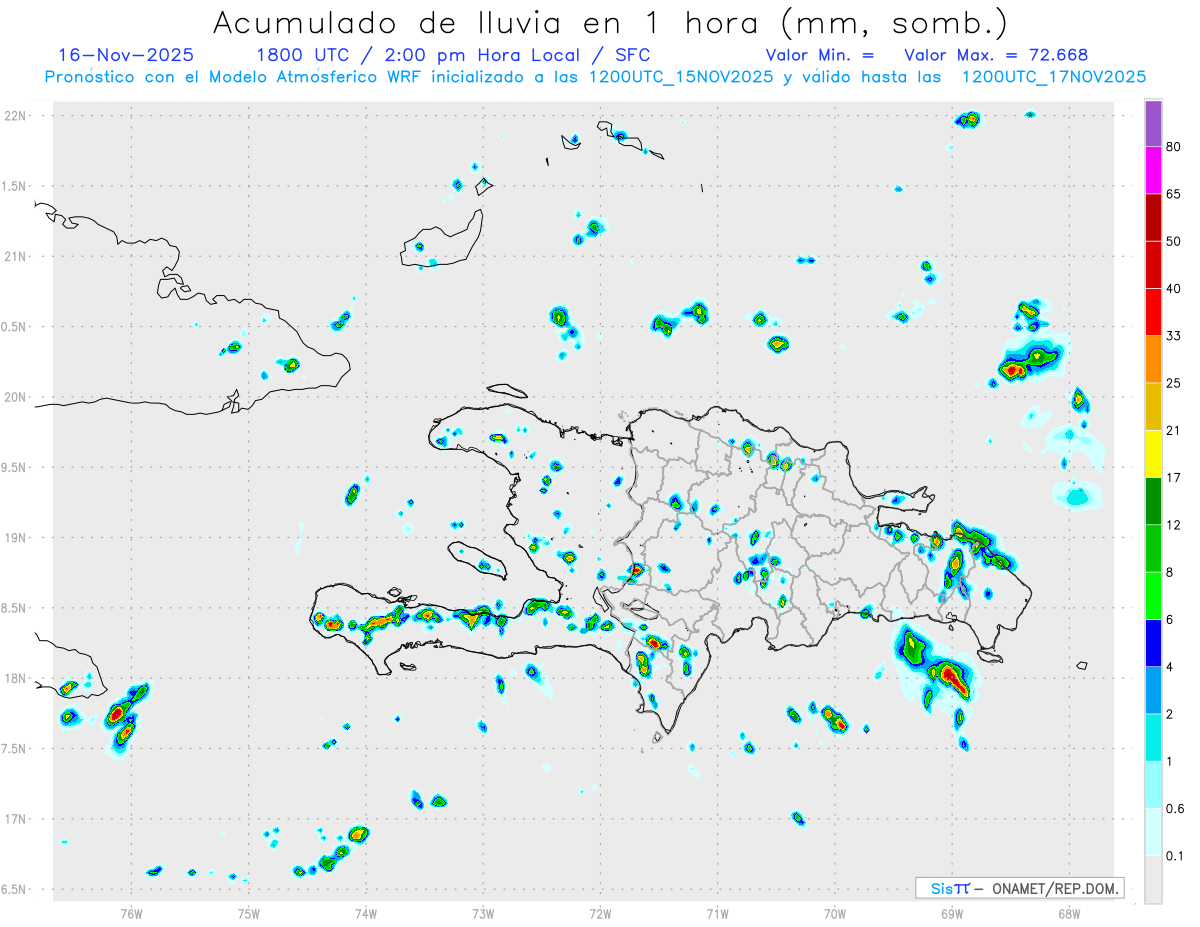This screenshot has height=927, width=1200.
Task: Select the "Valor Max. = 72.668" reading
Action: click(996, 55)
